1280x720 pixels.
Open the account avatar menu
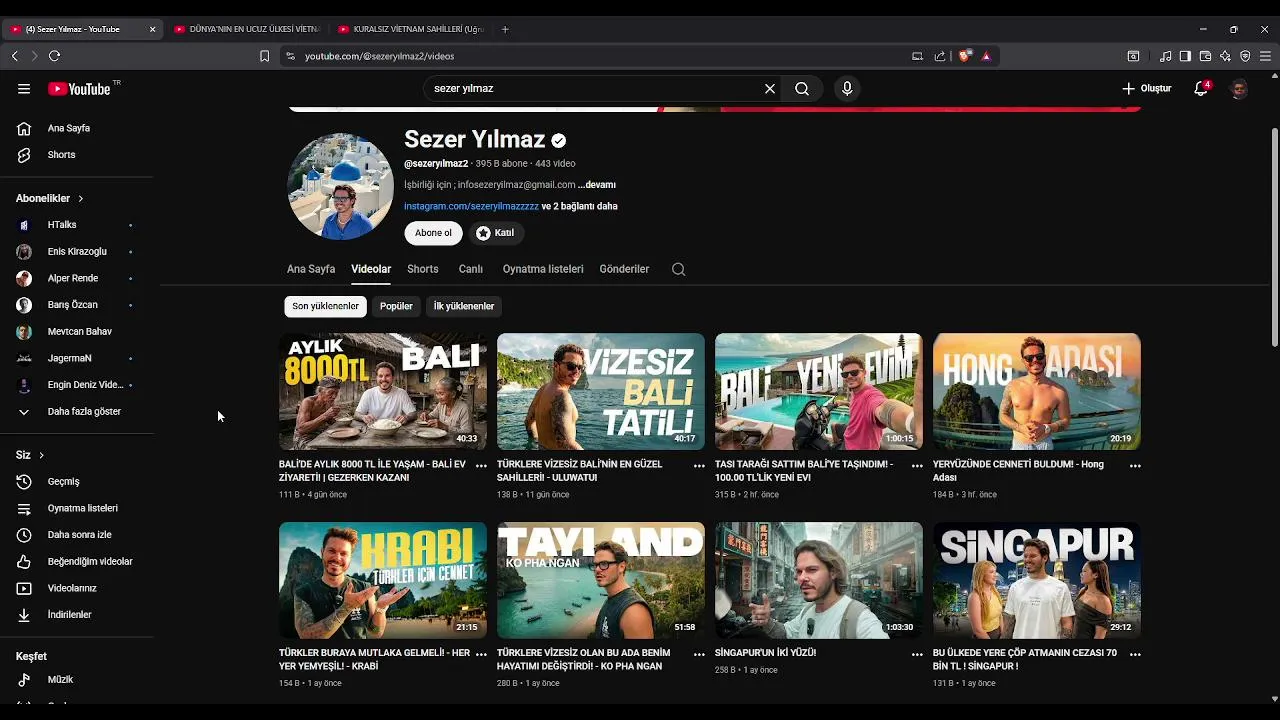tap(1239, 89)
